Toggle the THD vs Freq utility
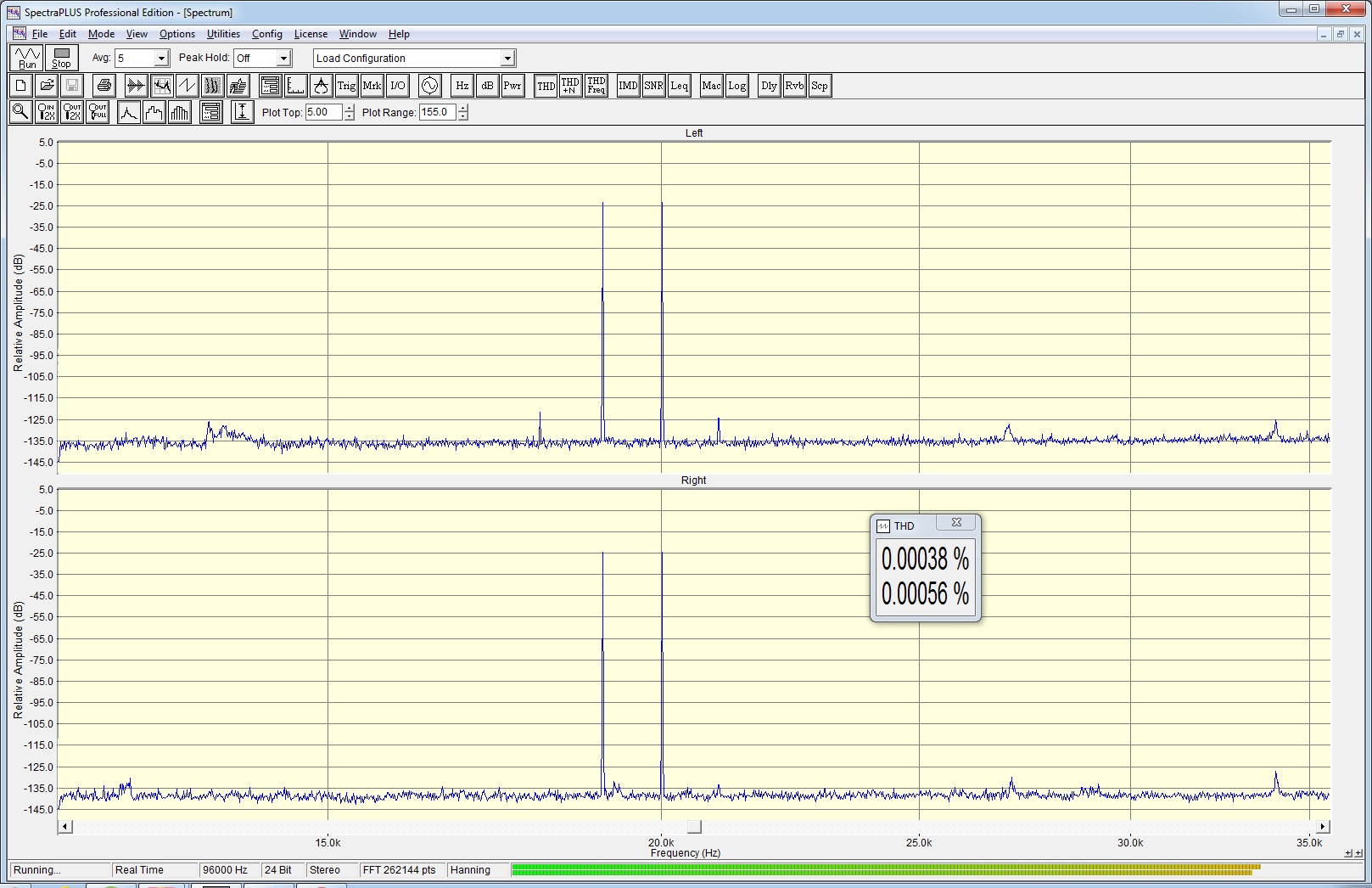 [596, 86]
